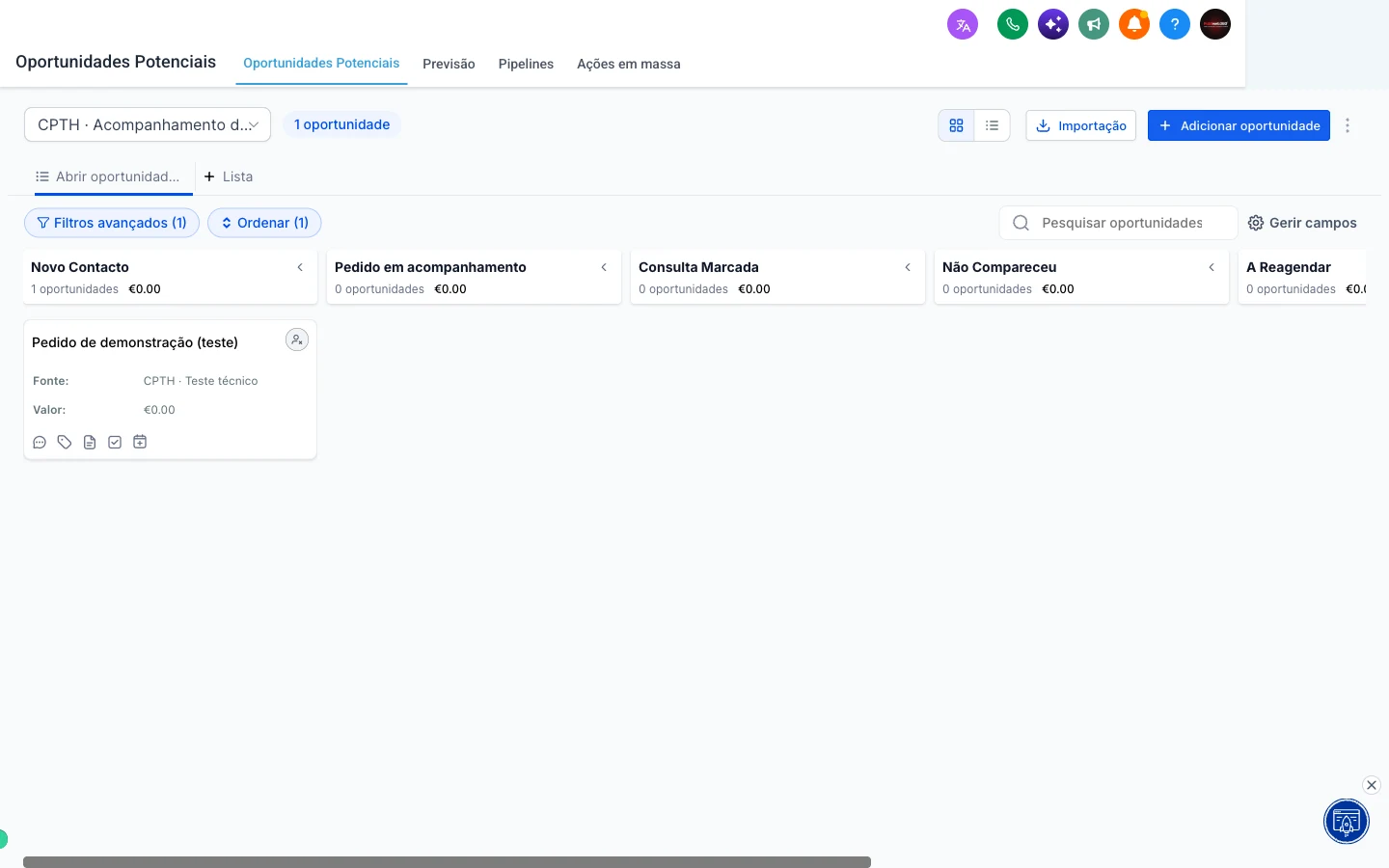Click the horizontal scrollbar at the bottom
The height and width of the screenshot is (868, 1389).
coord(447,861)
